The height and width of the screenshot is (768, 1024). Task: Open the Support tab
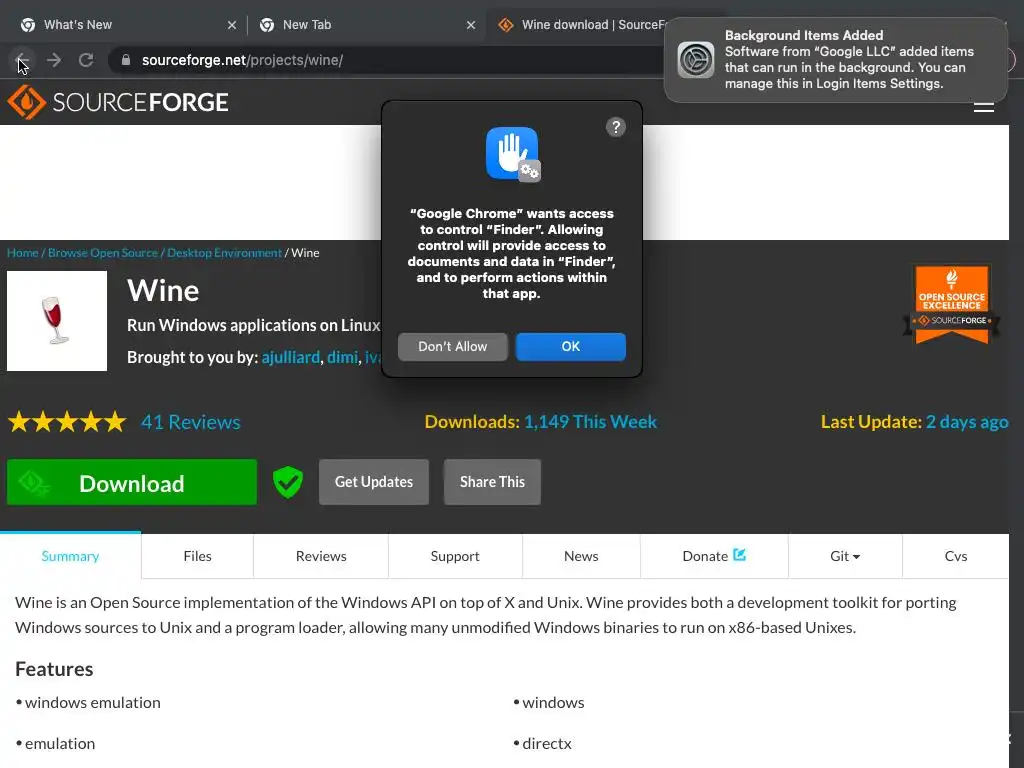(455, 556)
